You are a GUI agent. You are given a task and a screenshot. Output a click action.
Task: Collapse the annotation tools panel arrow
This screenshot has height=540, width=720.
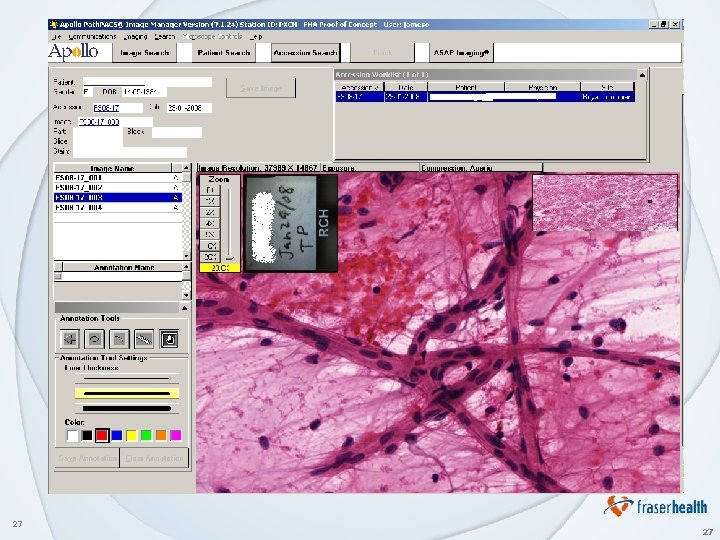coord(184,308)
